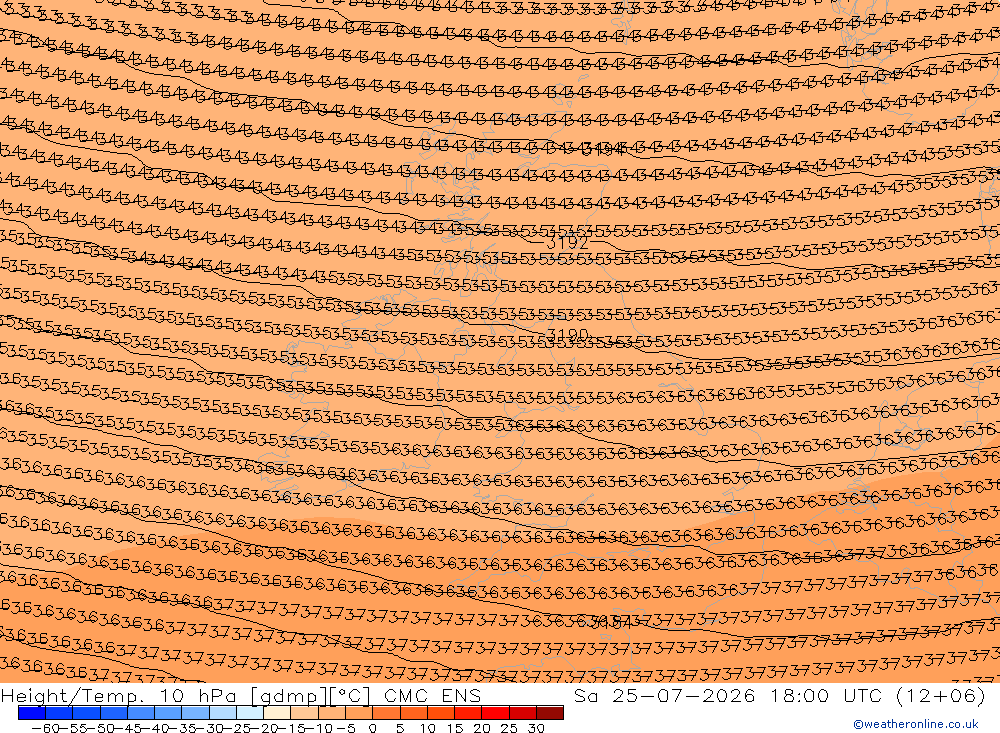Image resolution: width=1000 pixels, height=733 pixels.
Task: Click the darkest blue swatch below -60
Action: tap(31, 712)
